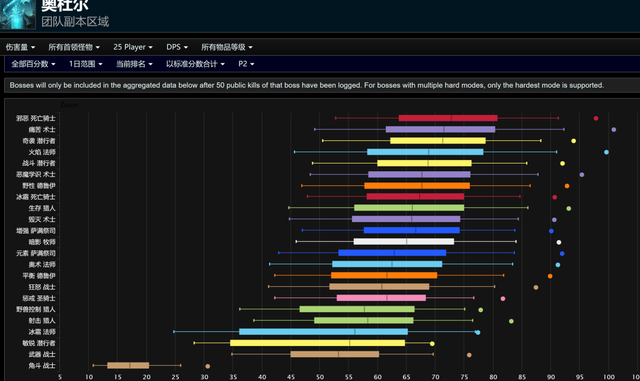Click the 野兽控制 猎人 row label
Screen dimensions: 640x381
click(36, 310)
